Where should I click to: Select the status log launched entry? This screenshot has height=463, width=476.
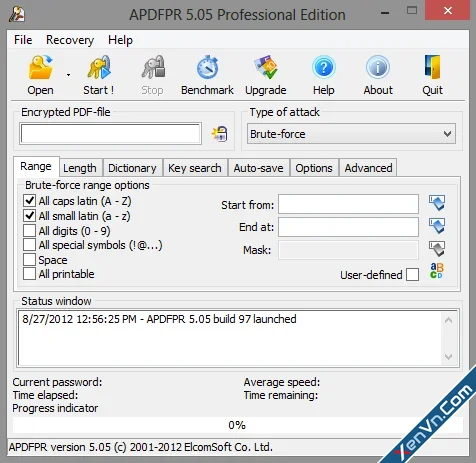coord(159,319)
